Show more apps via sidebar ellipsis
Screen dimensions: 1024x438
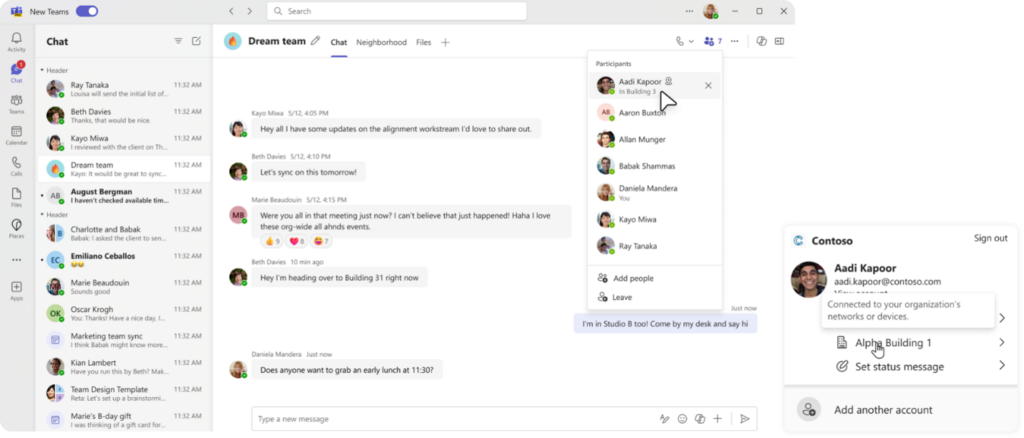point(16,260)
